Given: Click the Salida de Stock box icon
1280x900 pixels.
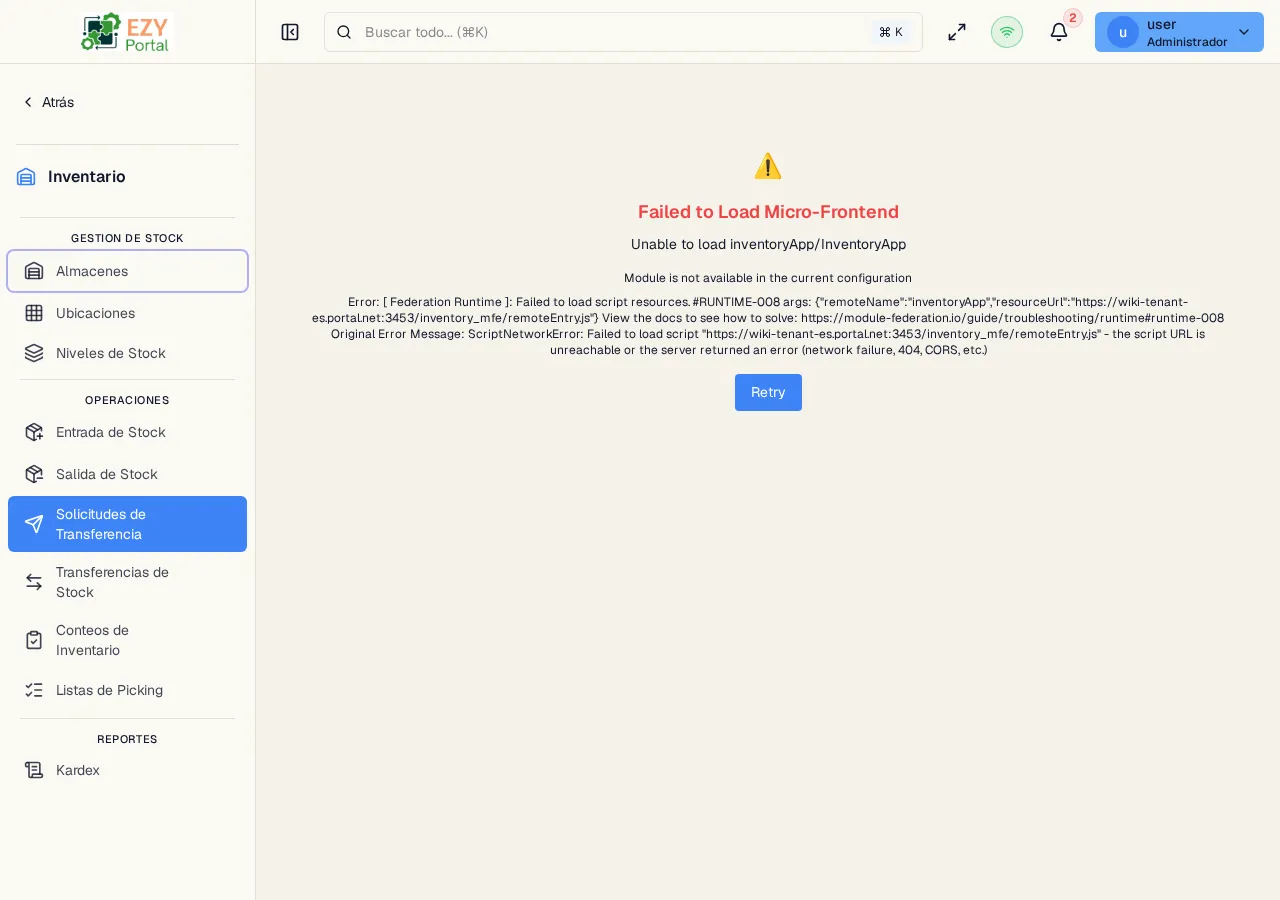Looking at the screenshot, I should click(x=34, y=474).
